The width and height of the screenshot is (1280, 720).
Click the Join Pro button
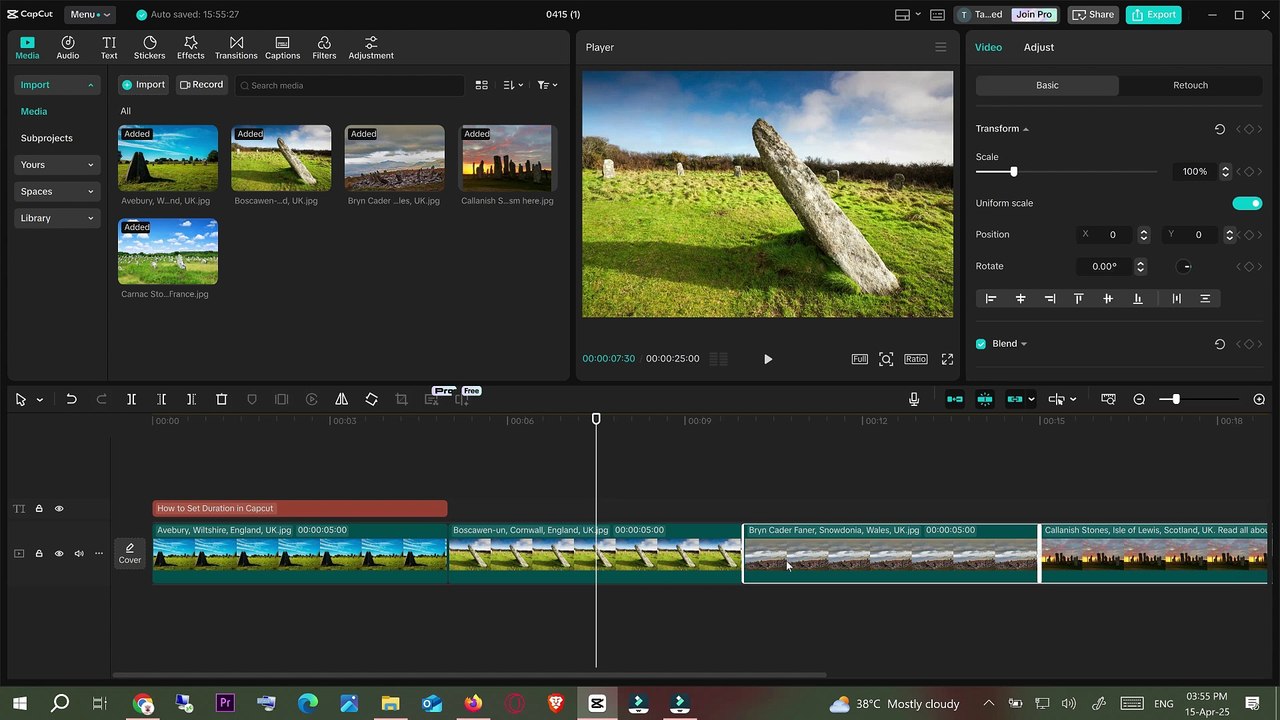click(x=1034, y=14)
